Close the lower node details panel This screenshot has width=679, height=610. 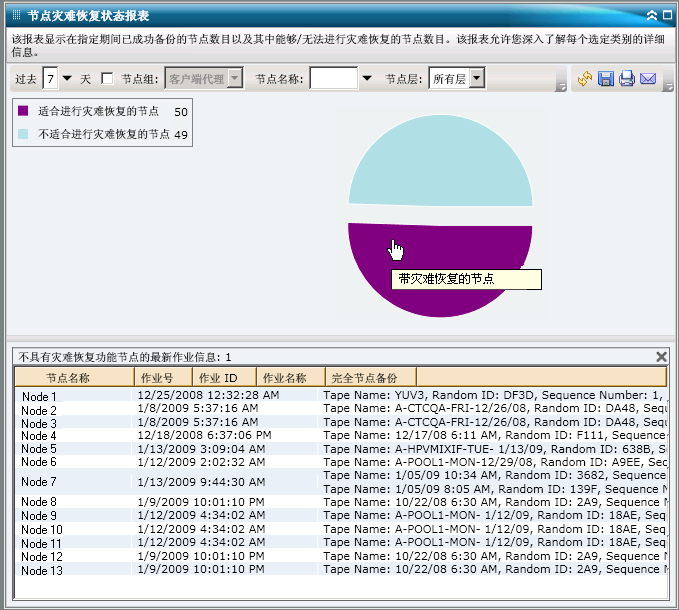661,356
